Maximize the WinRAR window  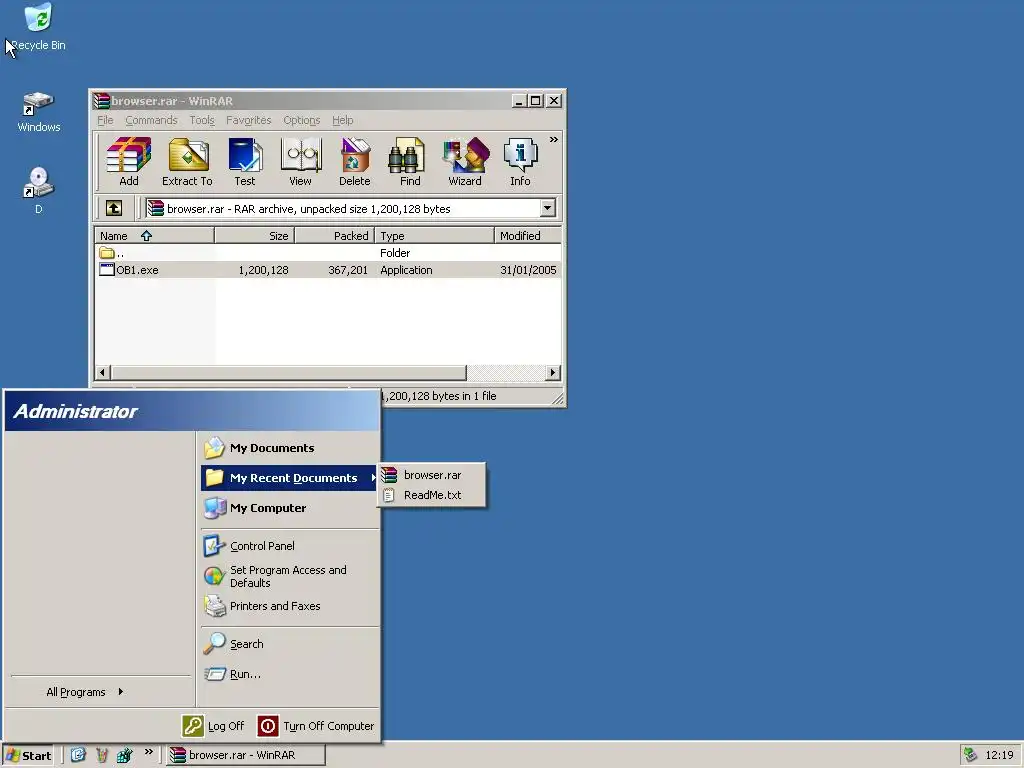click(x=536, y=101)
